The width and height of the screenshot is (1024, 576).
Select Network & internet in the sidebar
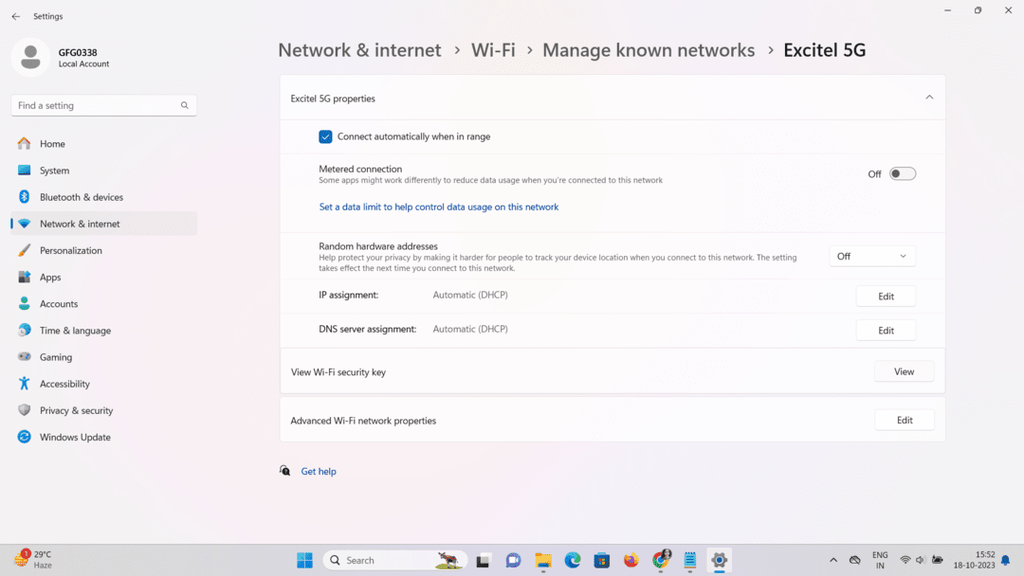coord(104,223)
